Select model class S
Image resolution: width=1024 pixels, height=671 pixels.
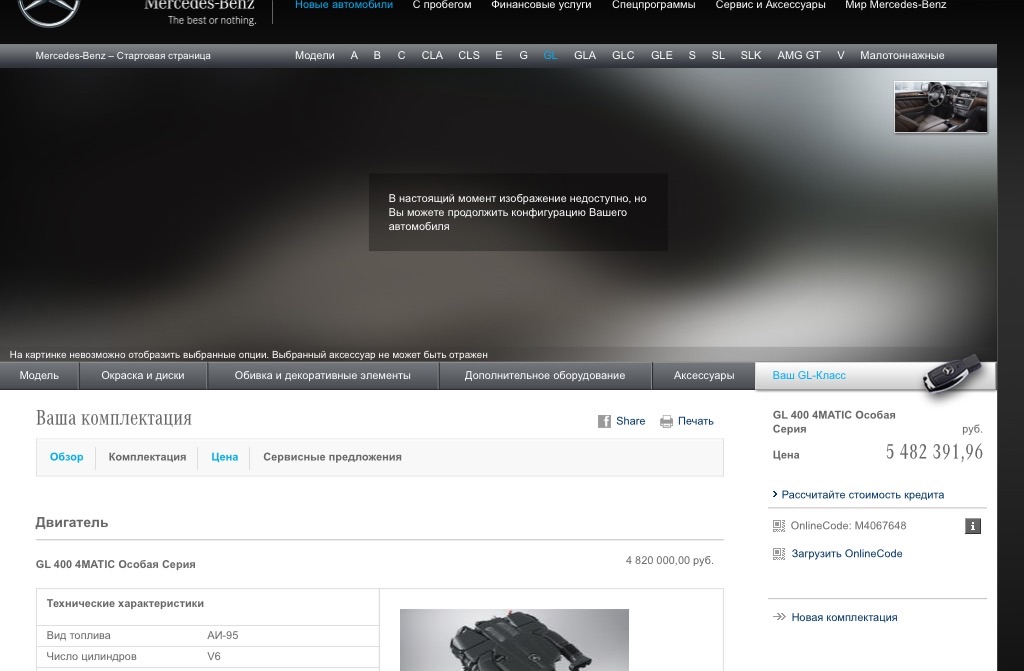[692, 56]
